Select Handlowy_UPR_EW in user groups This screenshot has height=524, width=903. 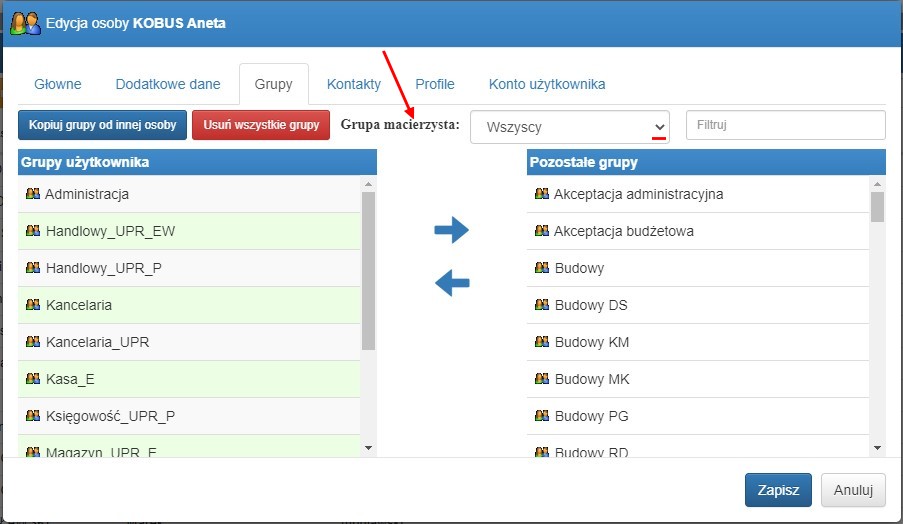[189, 231]
